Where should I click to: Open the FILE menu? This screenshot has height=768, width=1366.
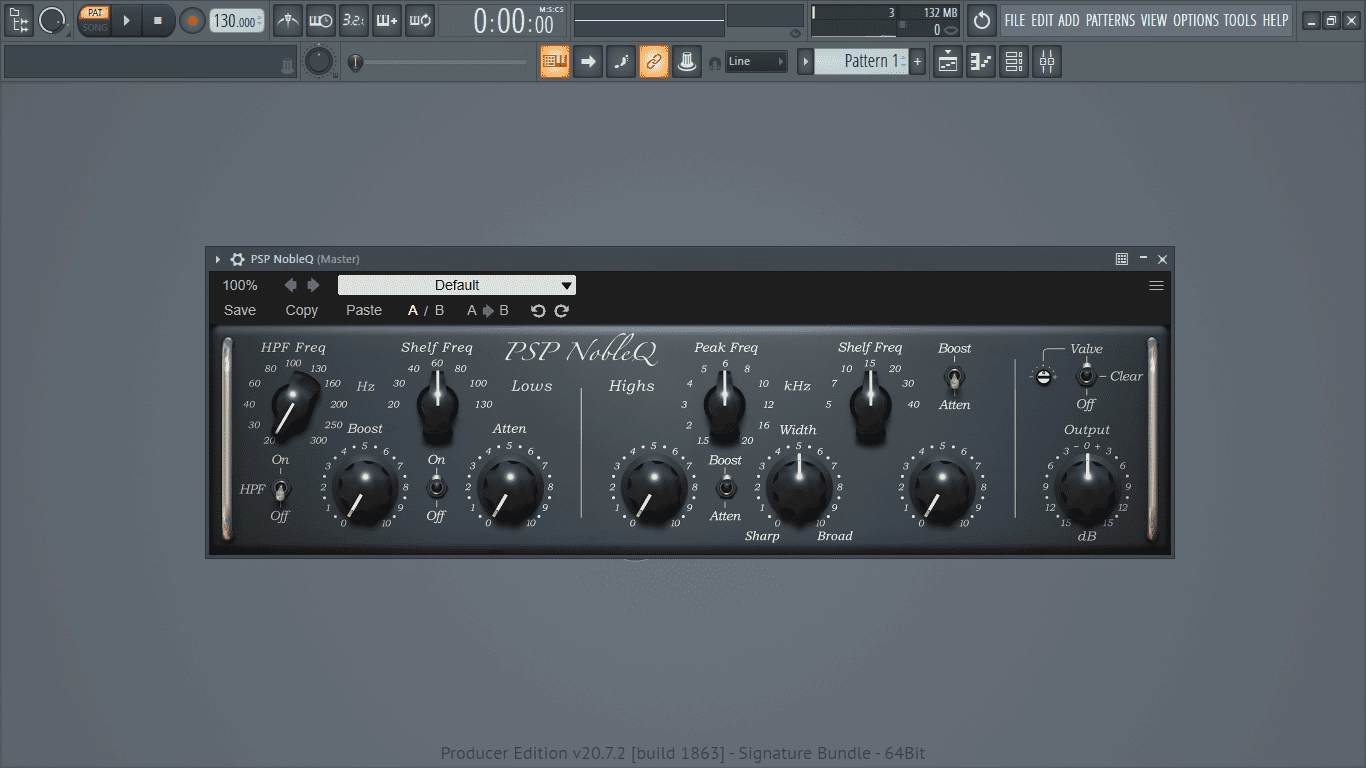coord(1015,20)
